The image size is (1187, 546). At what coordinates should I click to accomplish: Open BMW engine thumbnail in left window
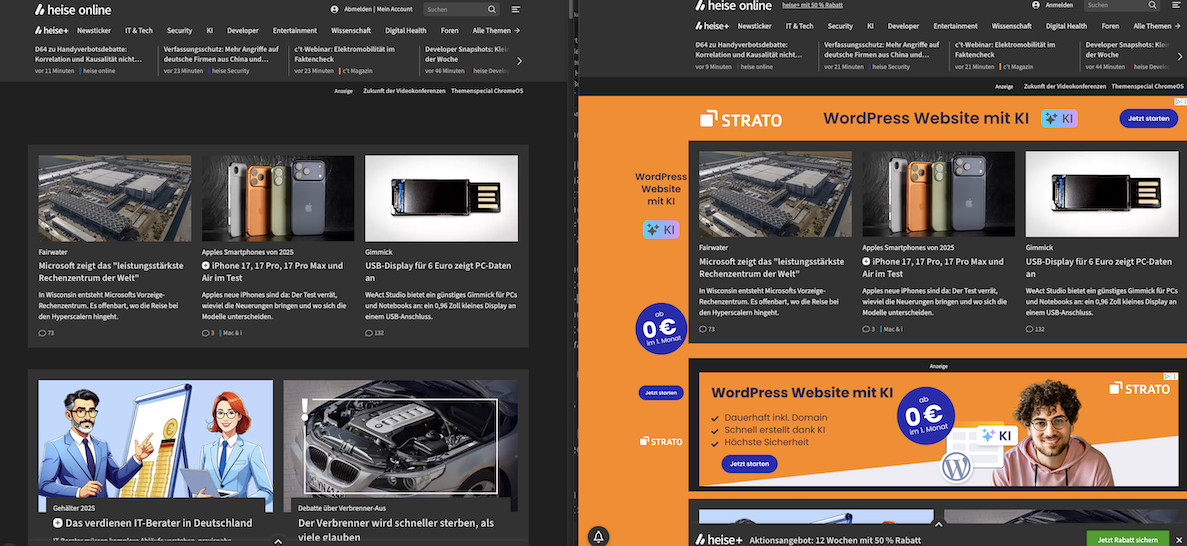[400, 445]
